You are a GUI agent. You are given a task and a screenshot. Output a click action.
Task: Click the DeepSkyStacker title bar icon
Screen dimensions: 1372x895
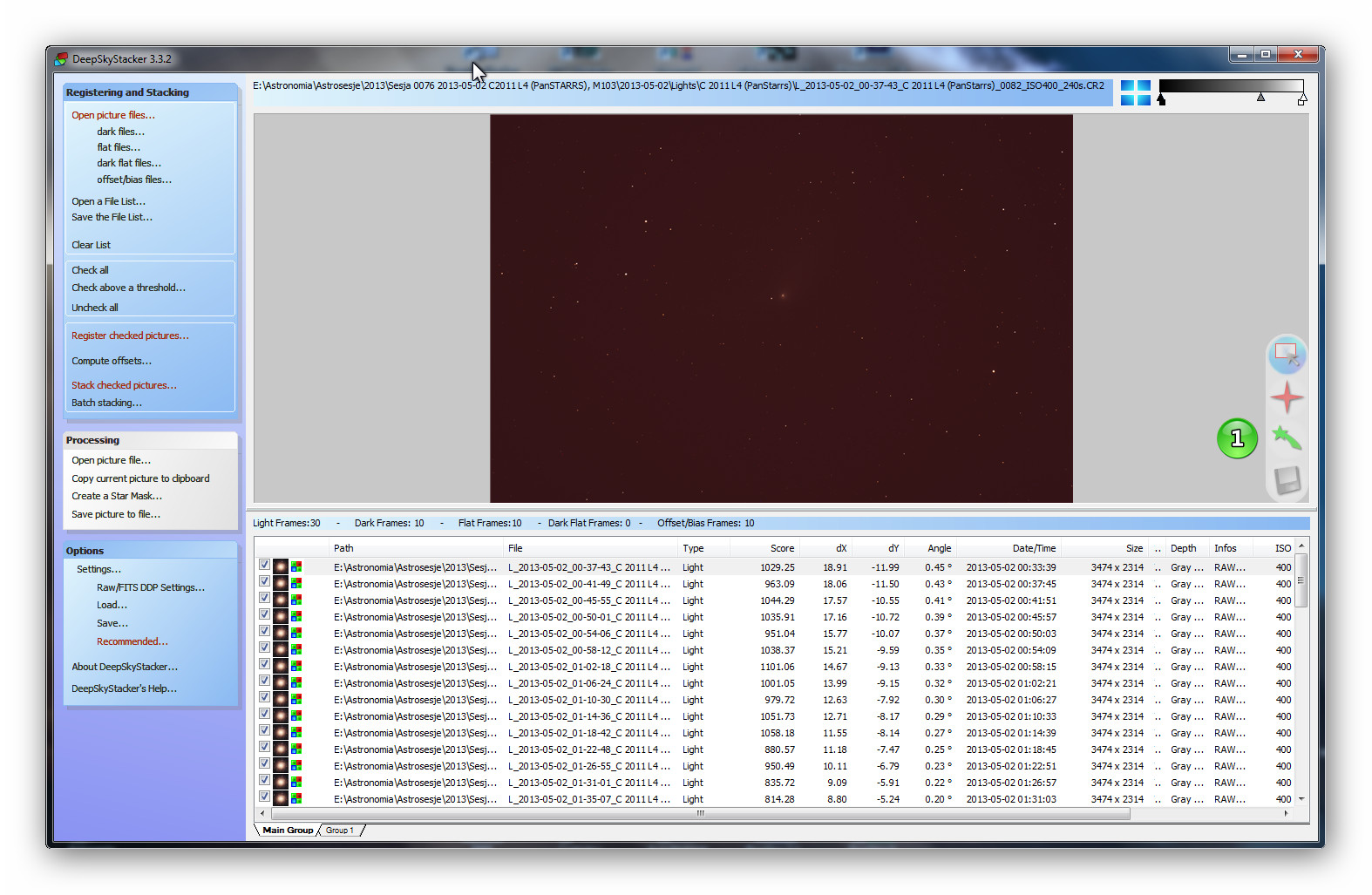coord(61,59)
